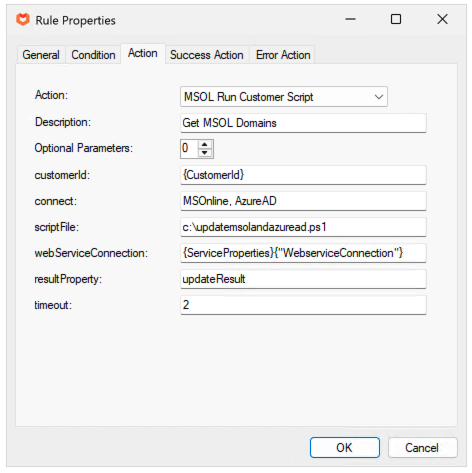Minimize the Rule Properties window
The image size is (472, 473).
click(x=350, y=19)
